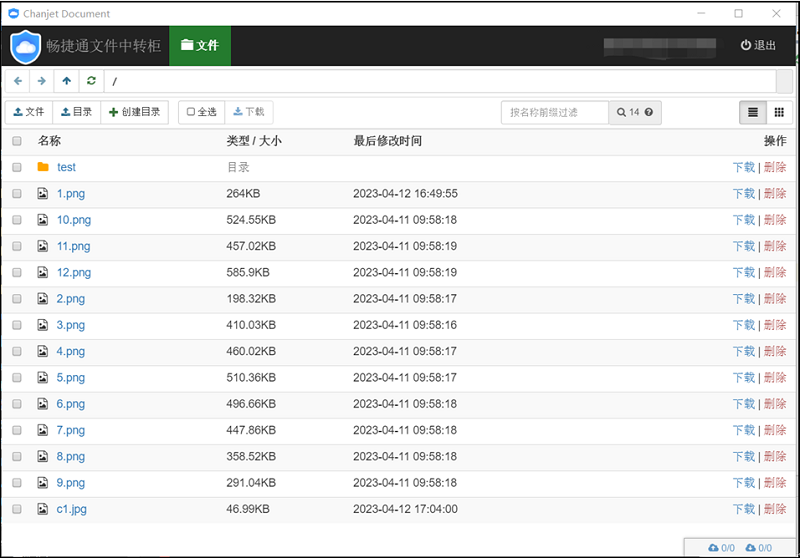The height and width of the screenshot is (558, 800).
Task: Open the test folder icon
Action: 43,167
